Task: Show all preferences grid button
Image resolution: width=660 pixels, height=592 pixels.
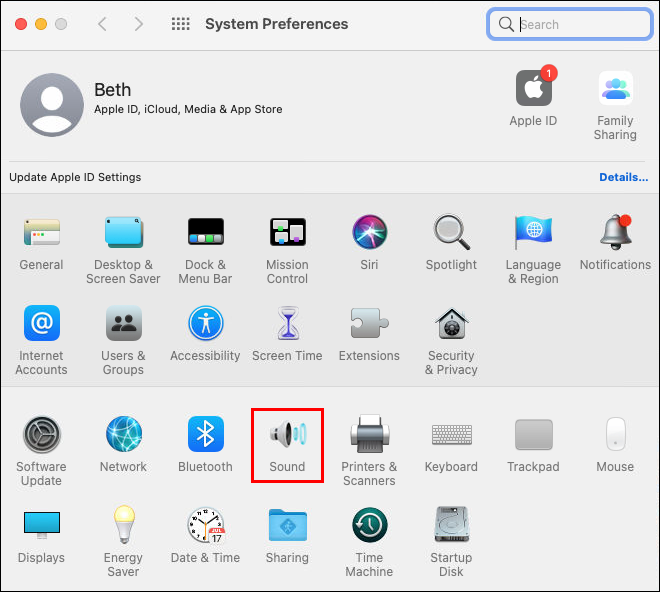Action: [181, 24]
